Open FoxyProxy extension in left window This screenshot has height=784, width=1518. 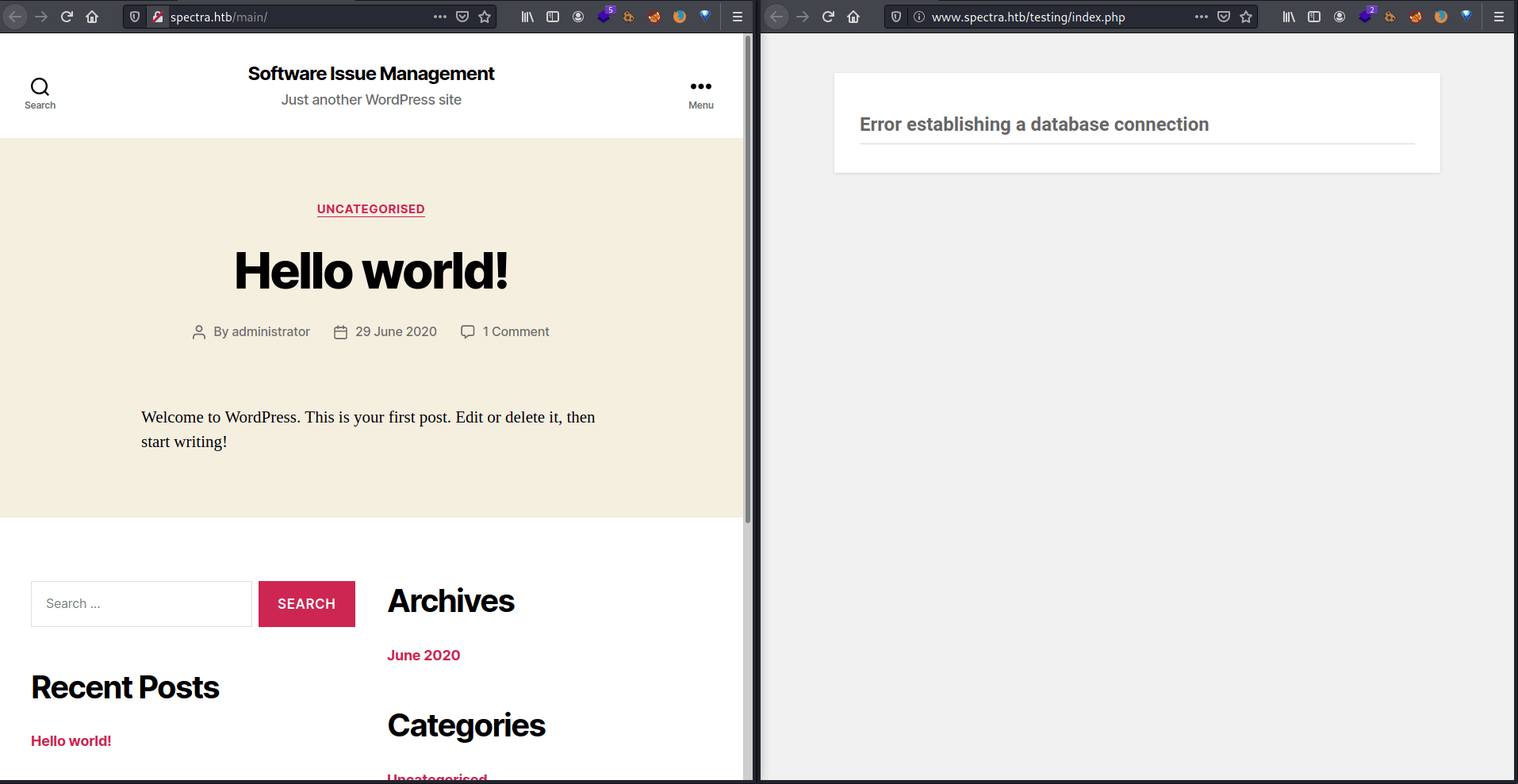(654, 17)
